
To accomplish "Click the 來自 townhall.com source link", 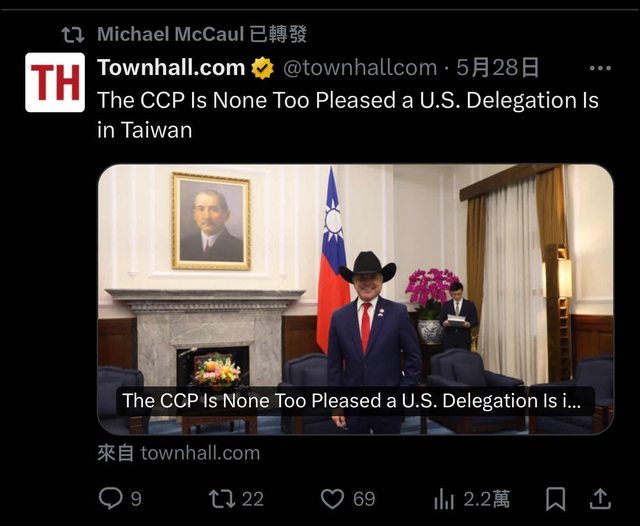I will pyautogui.click(x=179, y=453).
